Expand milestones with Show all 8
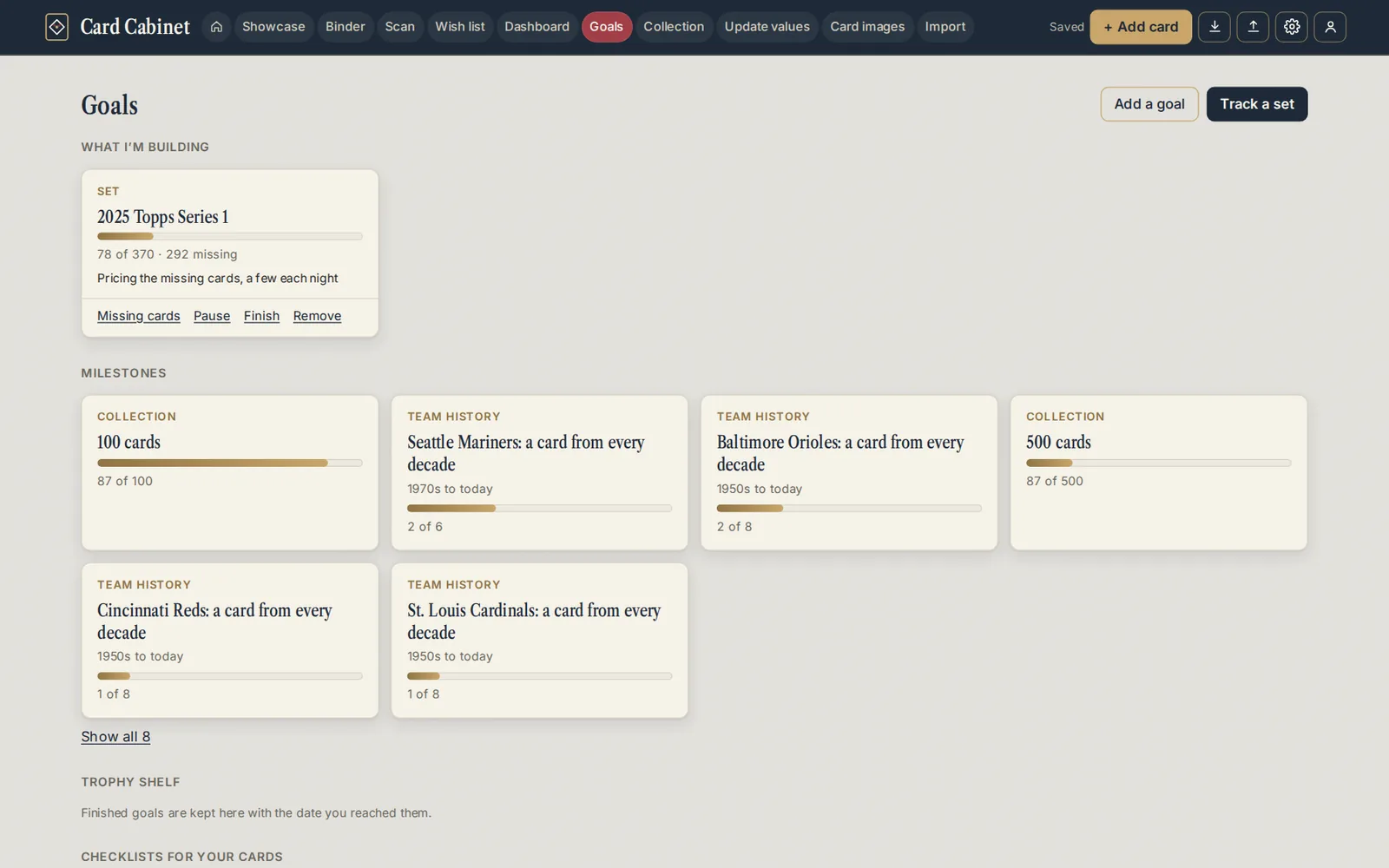Image resolution: width=1389 pixels, height=868 pixels. point(115,737)
